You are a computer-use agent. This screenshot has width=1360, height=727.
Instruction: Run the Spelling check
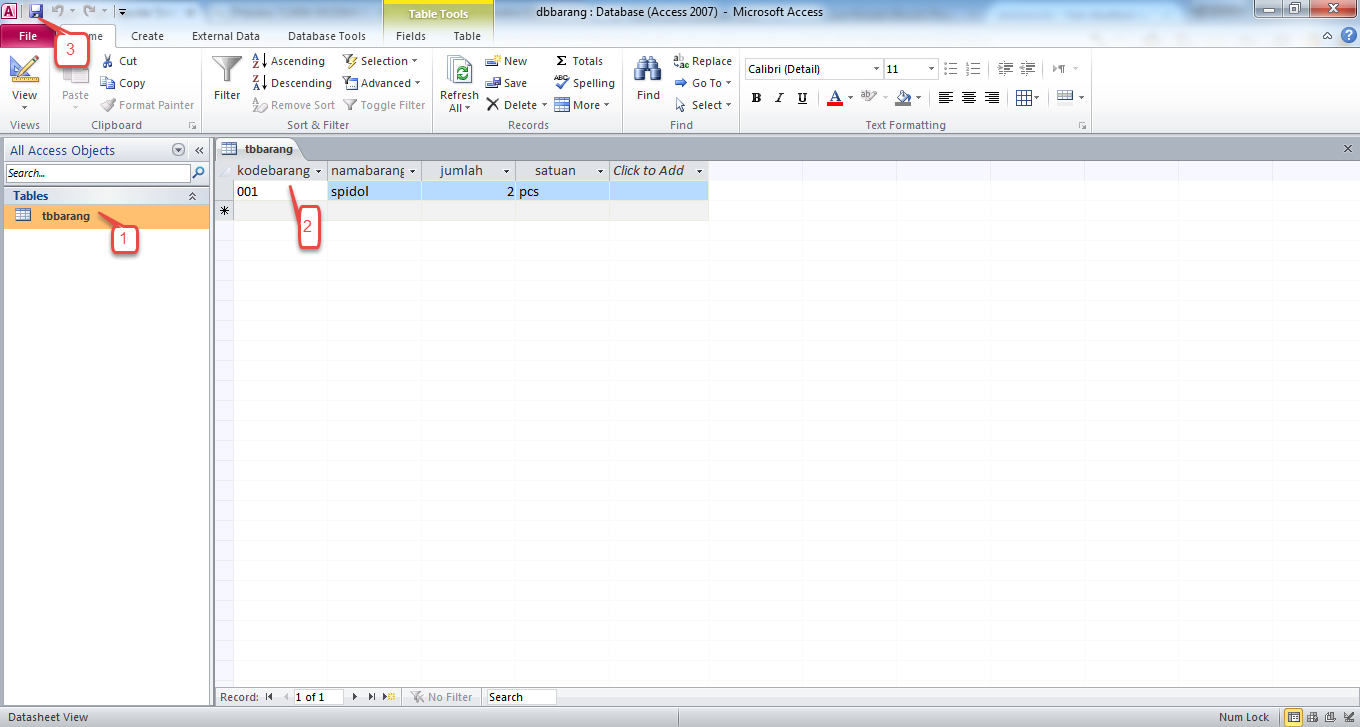pos(585,83)
